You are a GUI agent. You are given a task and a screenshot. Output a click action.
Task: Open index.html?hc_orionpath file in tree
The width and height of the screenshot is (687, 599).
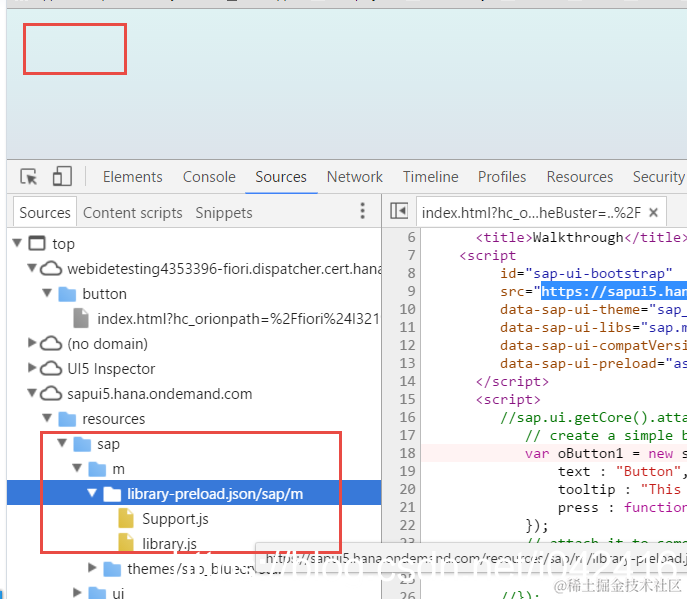[238, 319]
